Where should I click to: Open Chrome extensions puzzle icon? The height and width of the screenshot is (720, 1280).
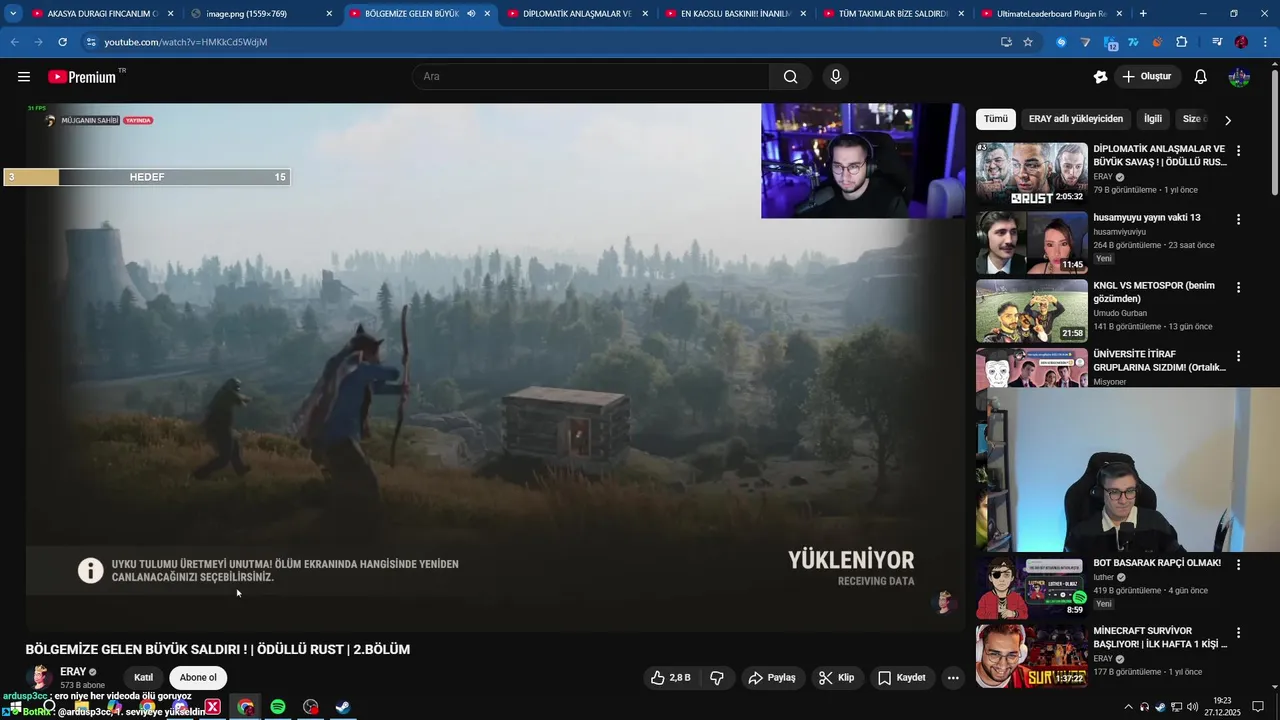pyautogui.click(x=1182, y=42)
